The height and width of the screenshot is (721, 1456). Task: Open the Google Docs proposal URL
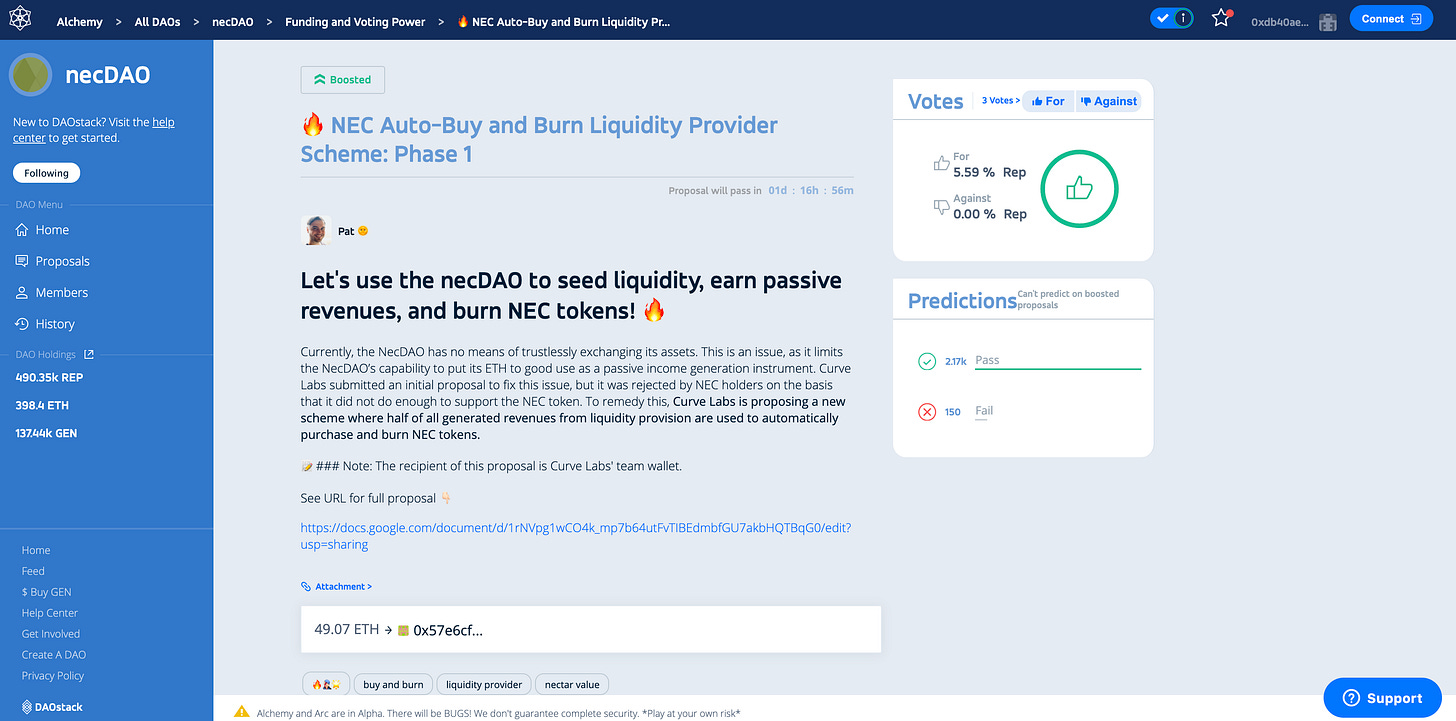coord(576,536)
